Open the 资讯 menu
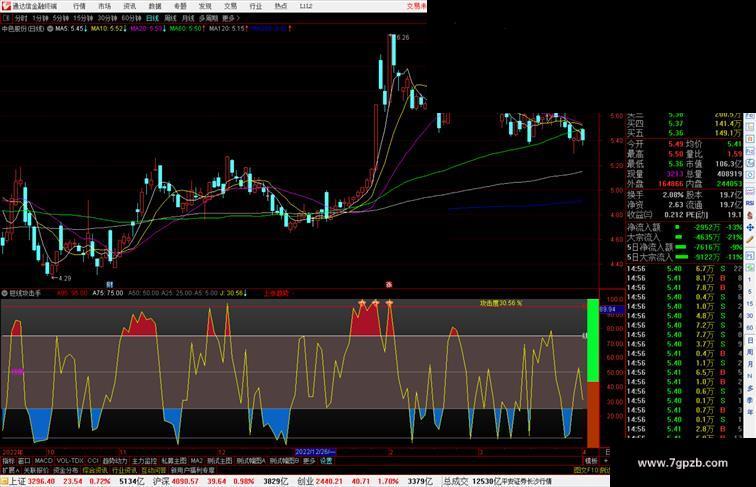Viewport: 756px width, 487px height. click(129, 6)
